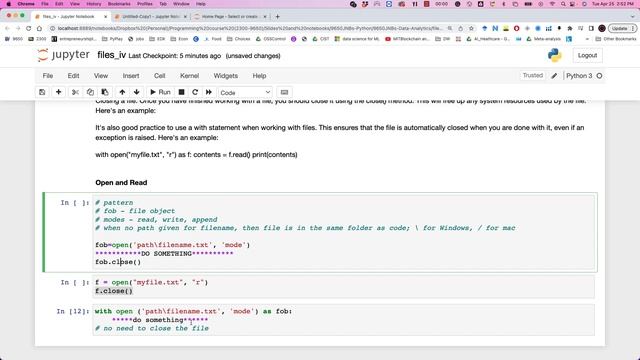Bookmark this page with star icon
This screenshot has width=640, height=360.
(471, 29)
